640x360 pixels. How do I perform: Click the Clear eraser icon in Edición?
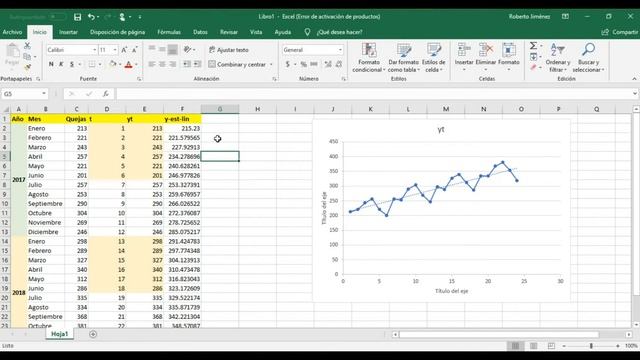point(533,67)
